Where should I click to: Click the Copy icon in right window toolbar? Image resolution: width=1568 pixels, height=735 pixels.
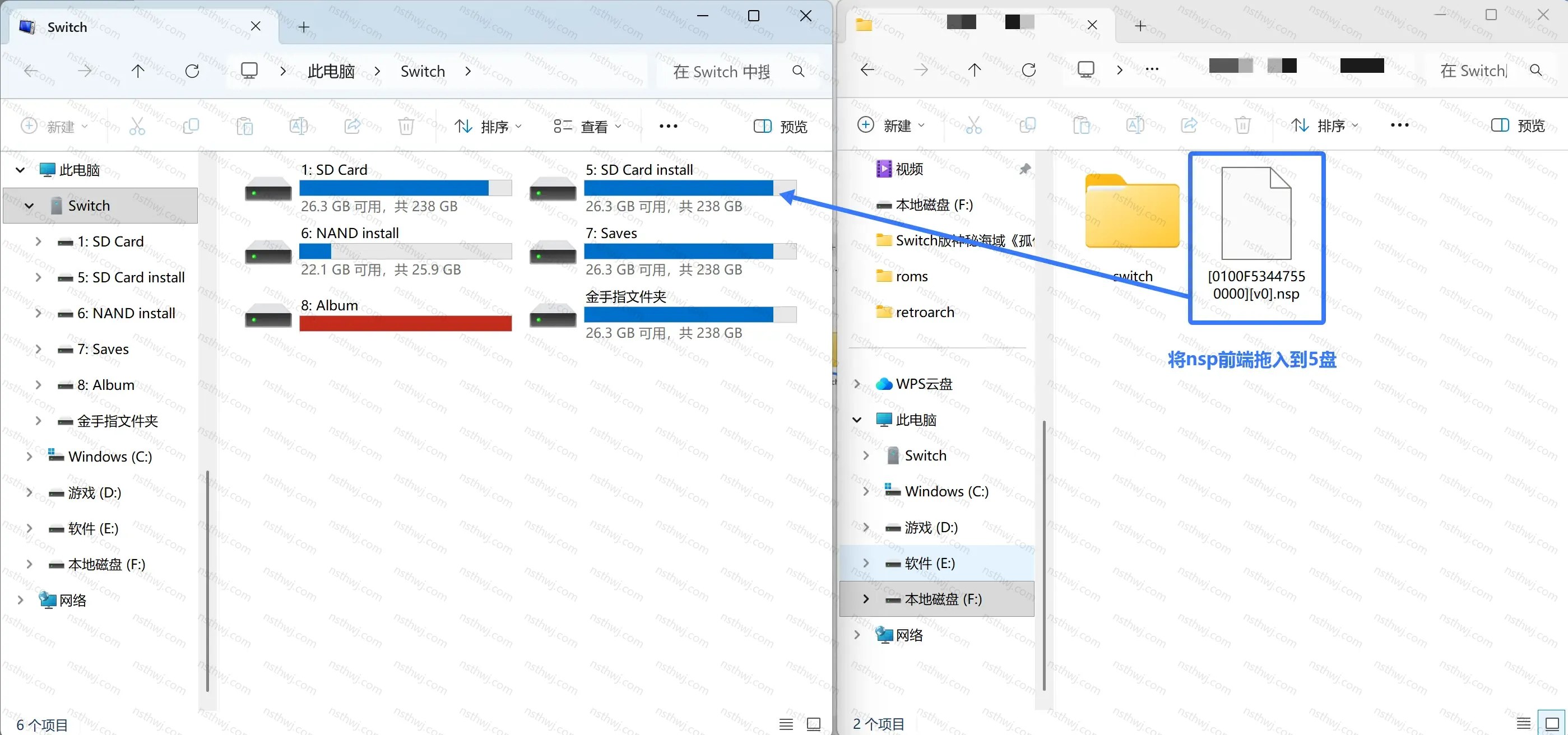click(1027, 125)
